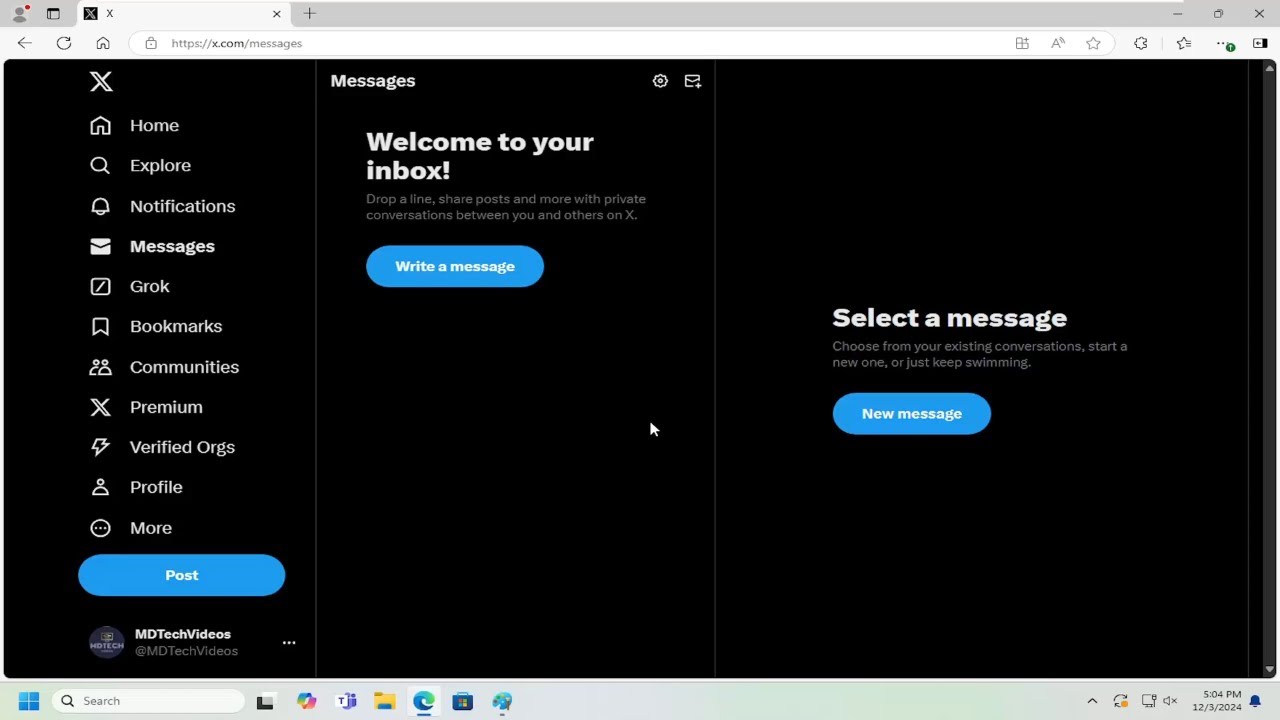Image resolution: width=1280 pixels, height=720 pixels.
Task: Launch Copilot from the taskbar
Action: pos(306,702)
